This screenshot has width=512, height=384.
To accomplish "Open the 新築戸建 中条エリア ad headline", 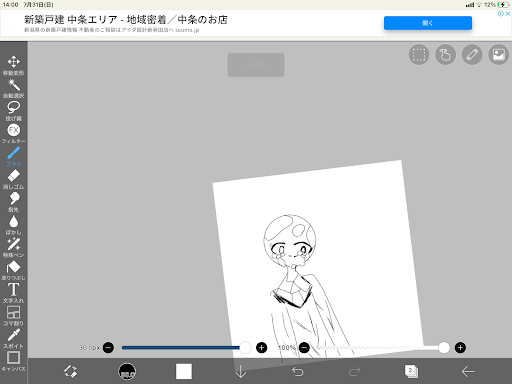I will coord(126,20).
